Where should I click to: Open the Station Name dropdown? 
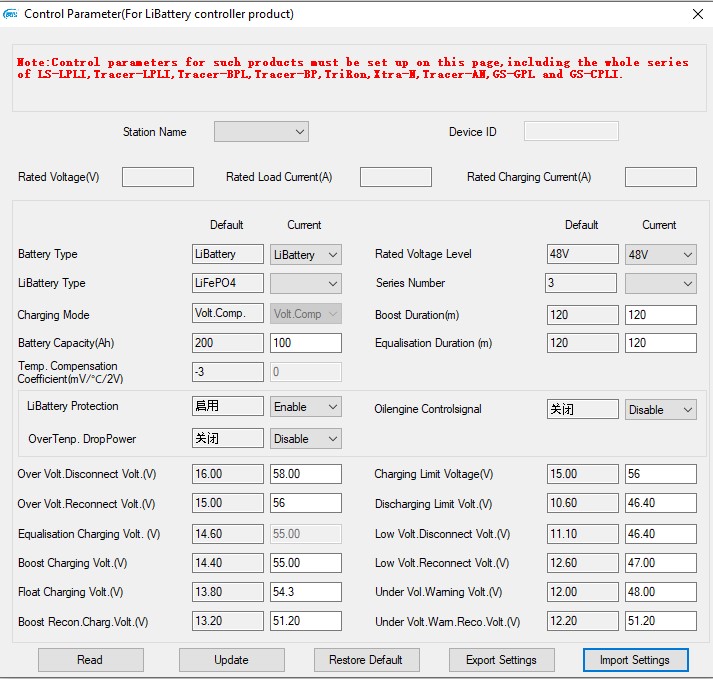(261, 132)
